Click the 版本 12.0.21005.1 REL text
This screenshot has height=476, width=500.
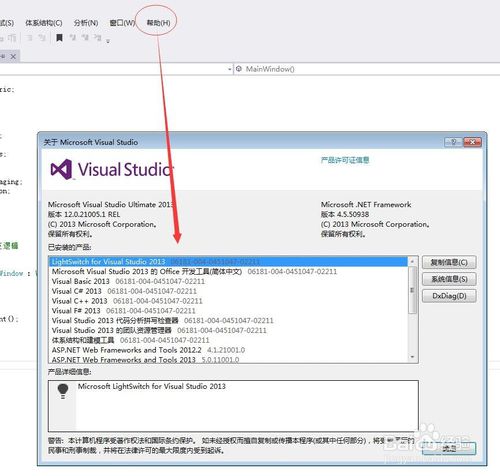(x=84, y=214)
